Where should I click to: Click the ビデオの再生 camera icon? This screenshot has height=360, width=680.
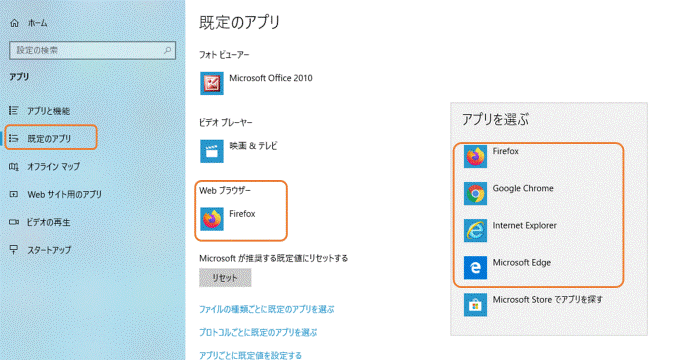14,222
